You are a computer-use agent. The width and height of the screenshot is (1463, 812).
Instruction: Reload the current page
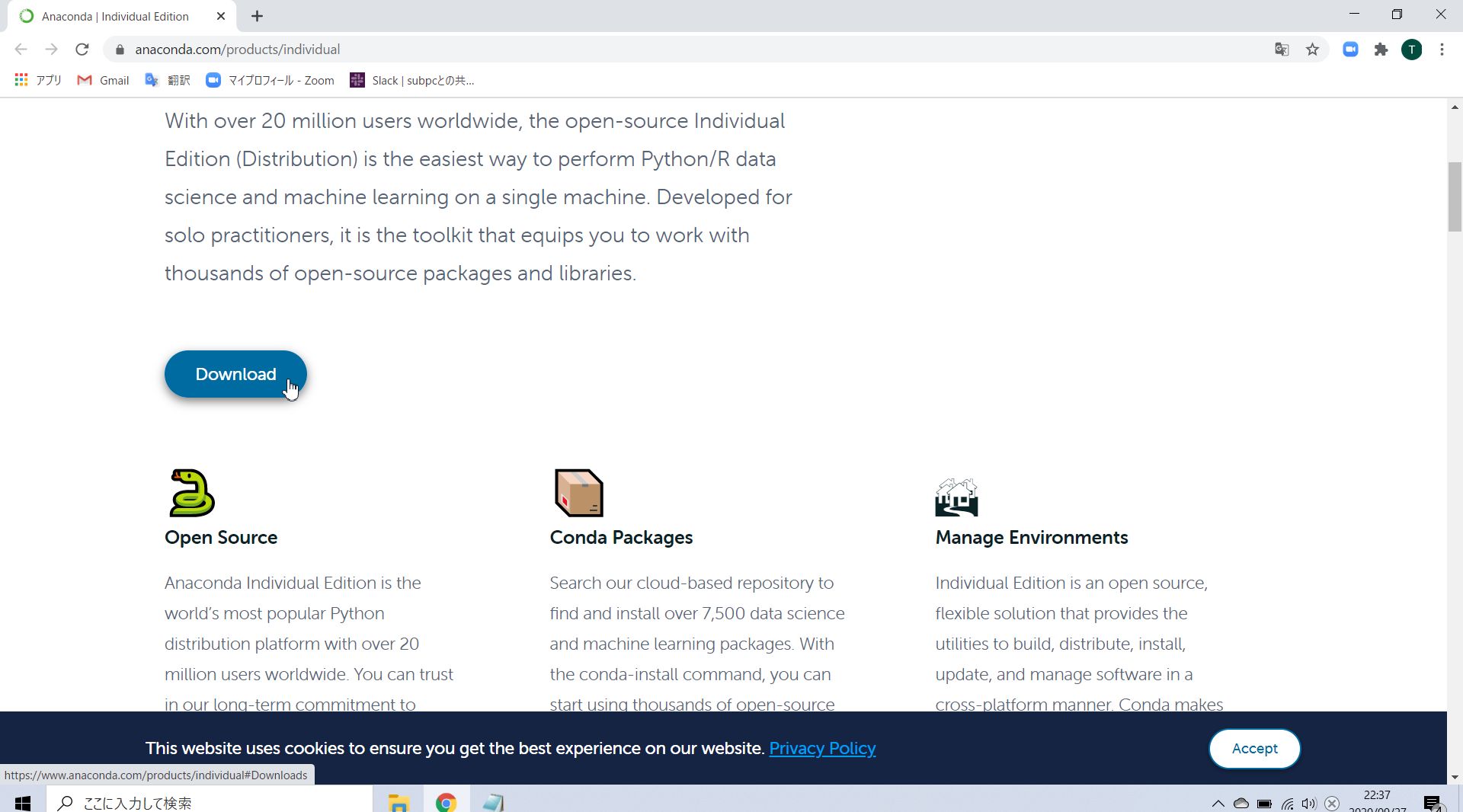click(82, 50)
